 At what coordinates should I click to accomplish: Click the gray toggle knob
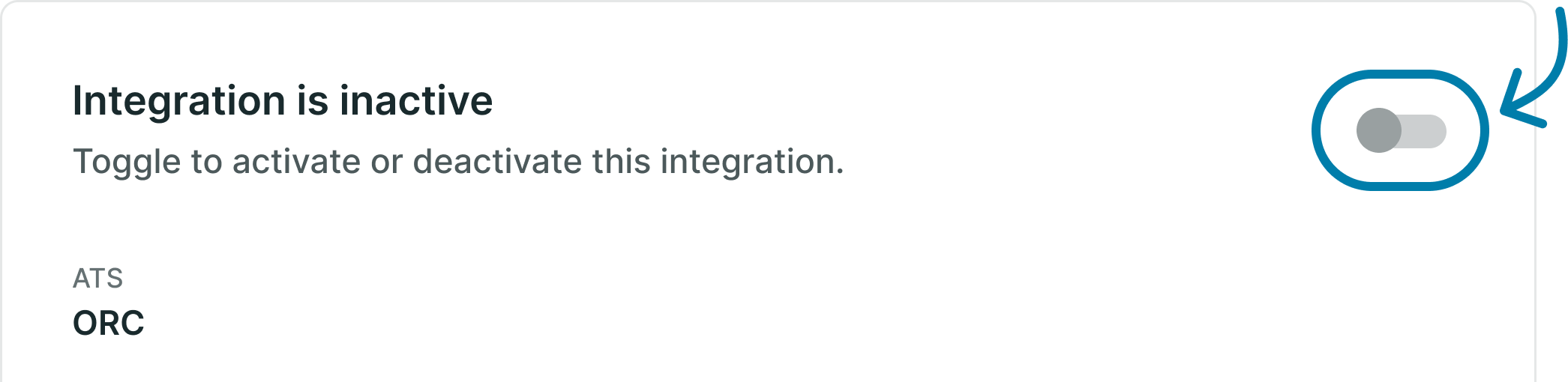tap(1378, 130)
